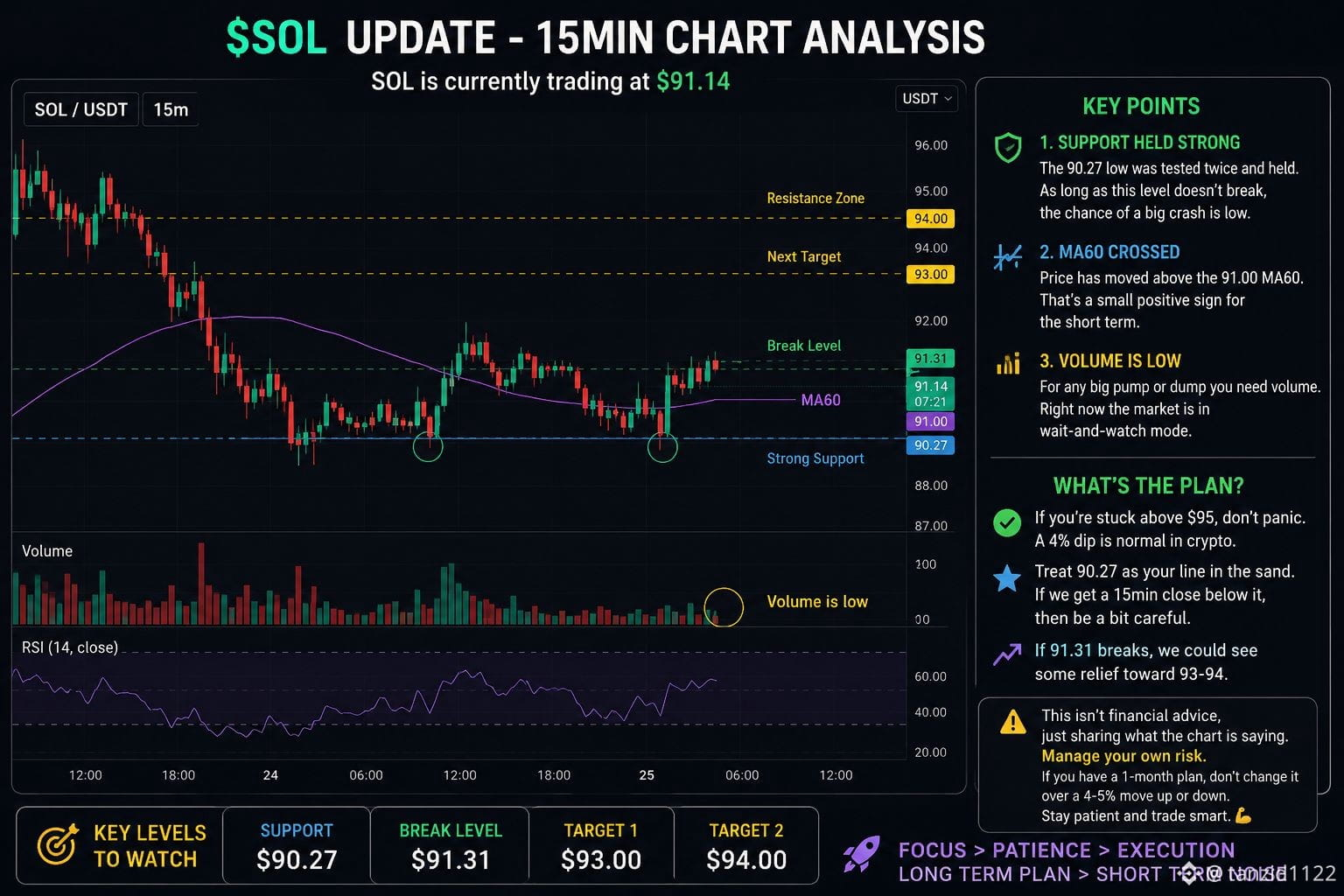Open the Support $90.27 card
The width and height of the screenshot is (1344, 896).
point(297,846)
